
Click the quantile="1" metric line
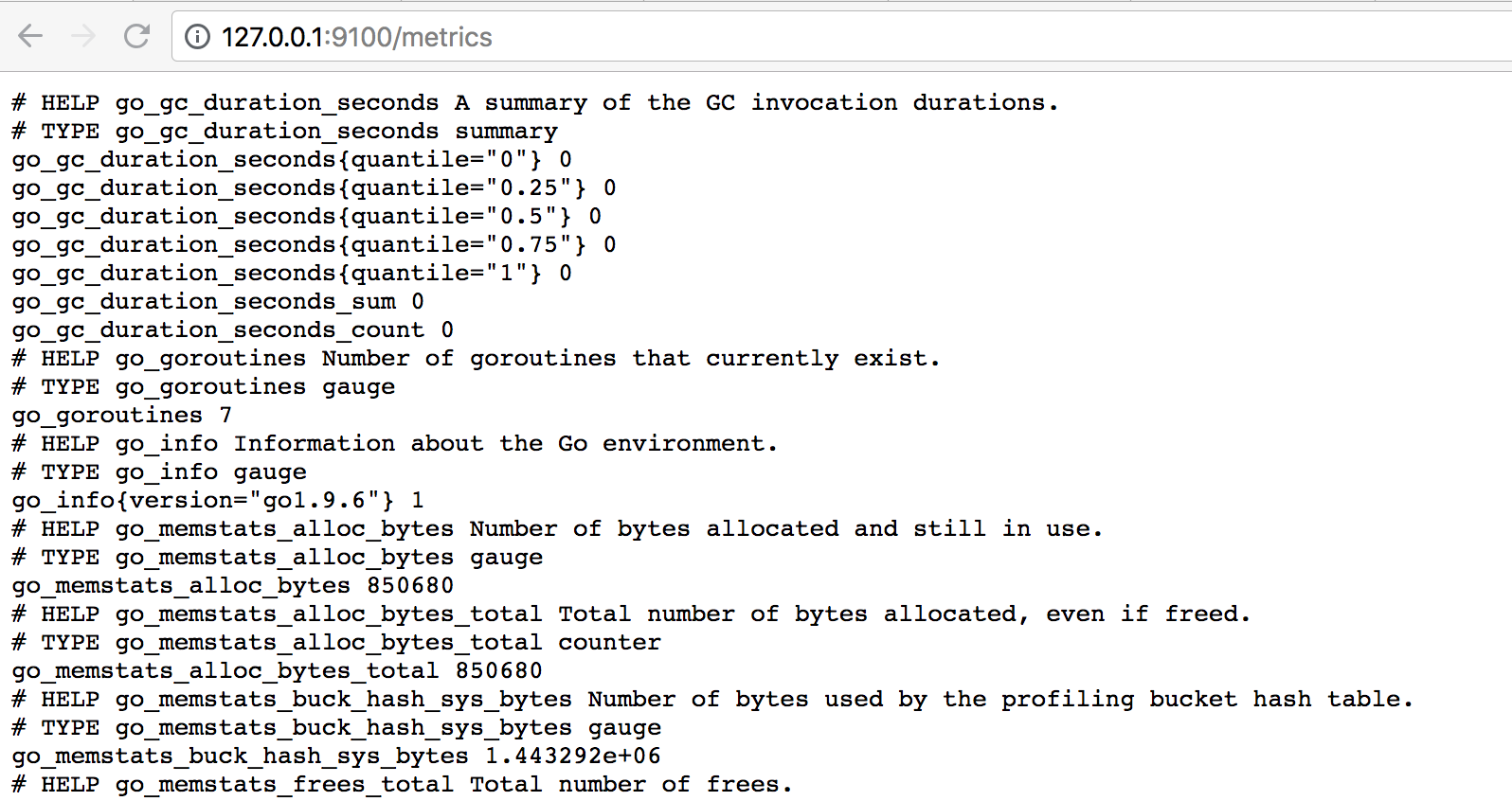[292, 274]
